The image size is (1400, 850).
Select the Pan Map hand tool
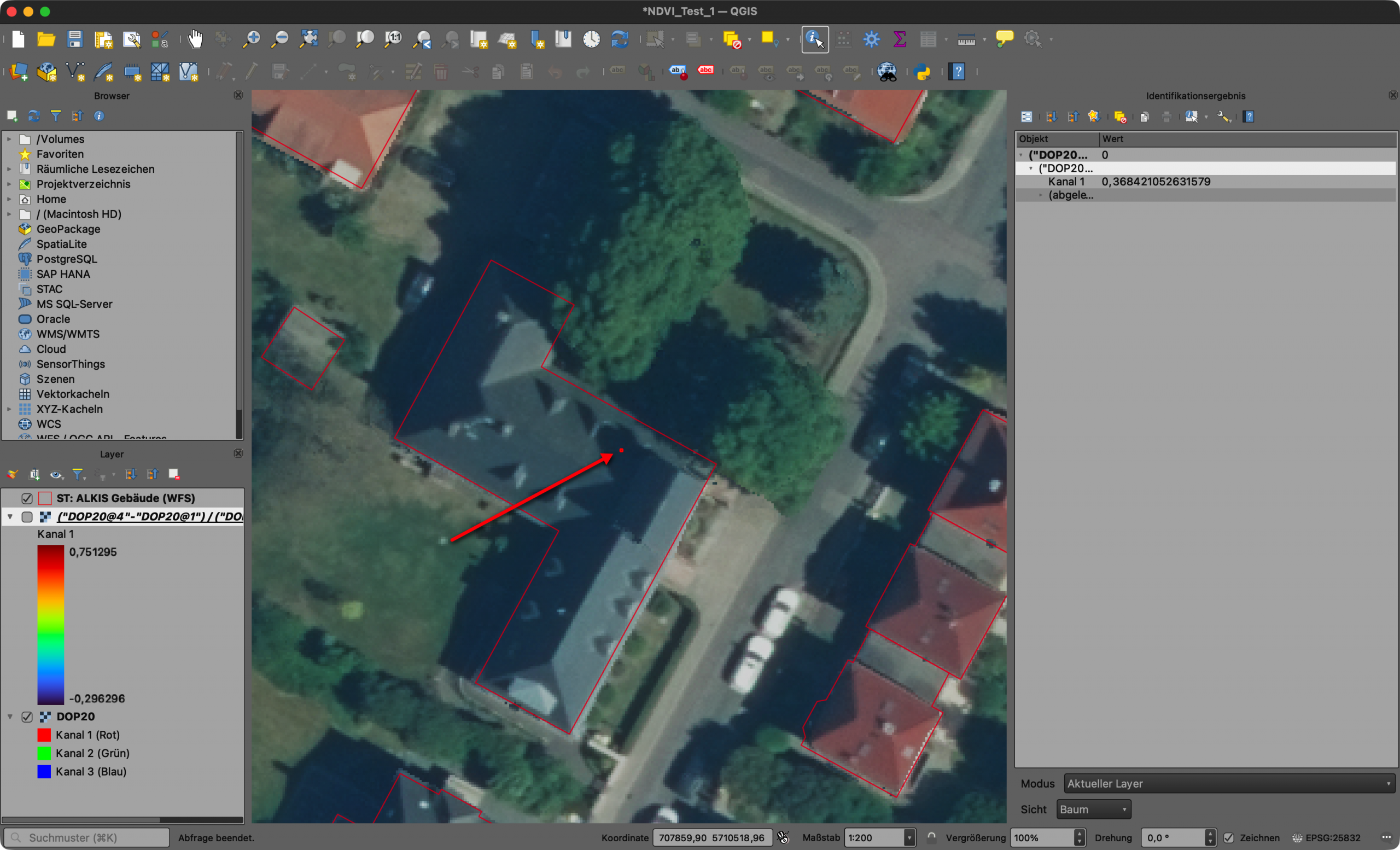[x=195, y=39]
